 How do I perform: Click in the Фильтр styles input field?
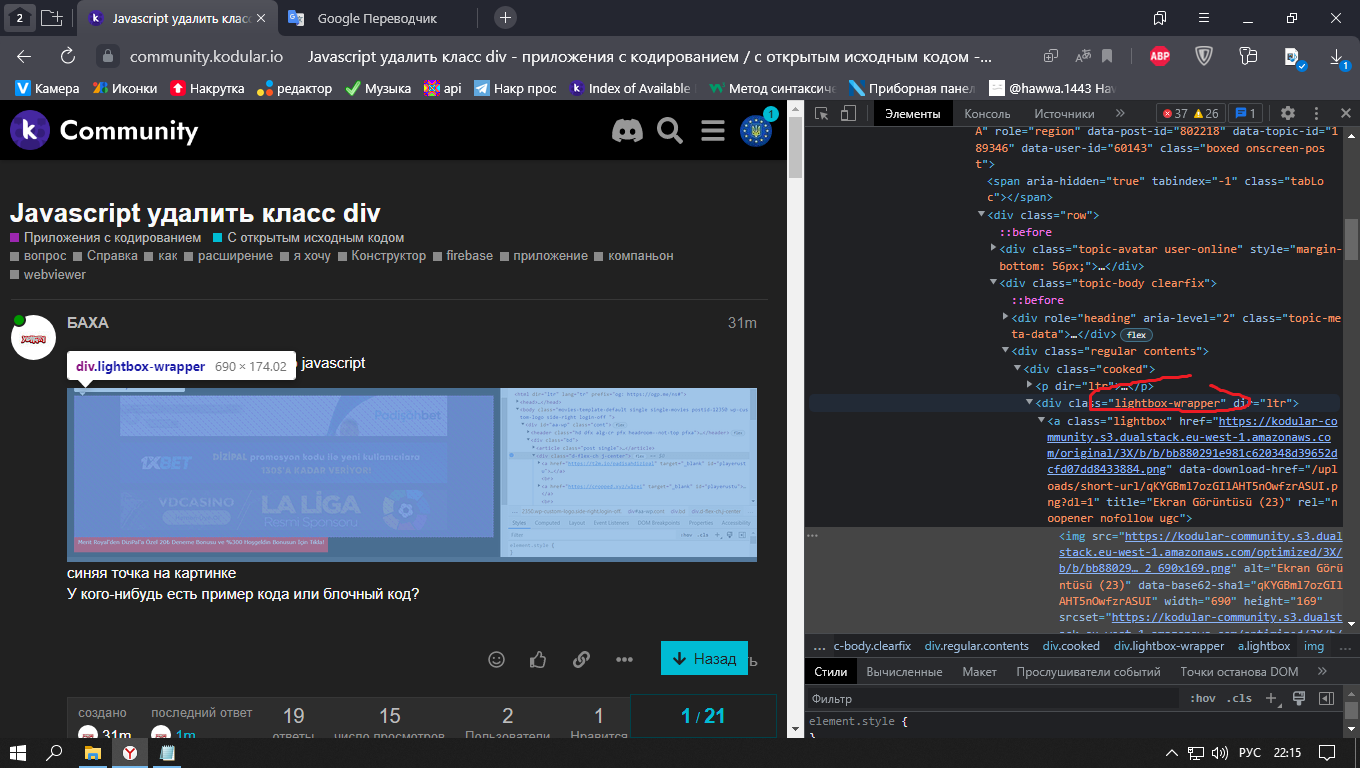coord(990,698)
